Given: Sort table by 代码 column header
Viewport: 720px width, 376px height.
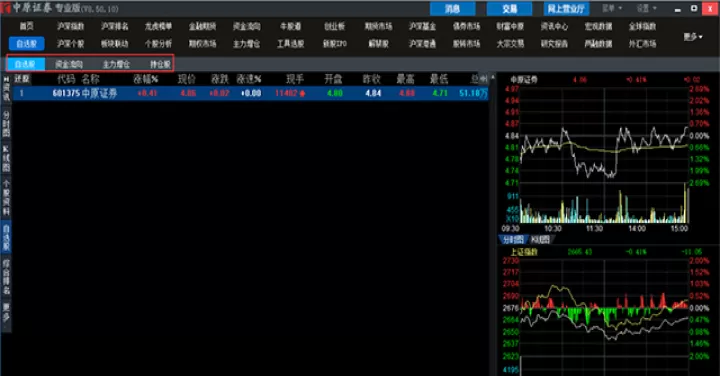Looking at the screenshot, I should pos(66,79).
